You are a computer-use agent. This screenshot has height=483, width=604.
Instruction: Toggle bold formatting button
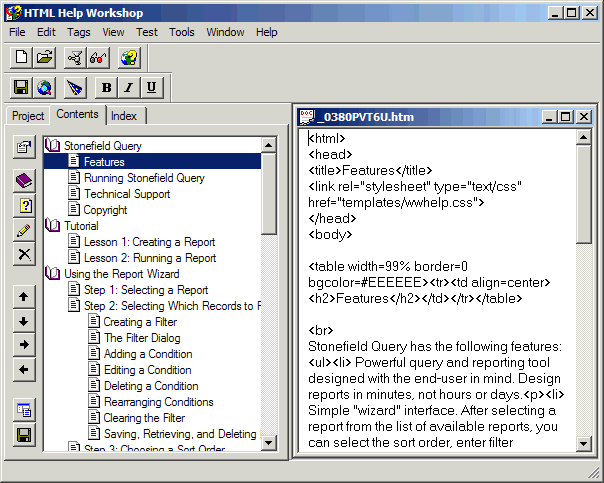[x=107, y=88]
